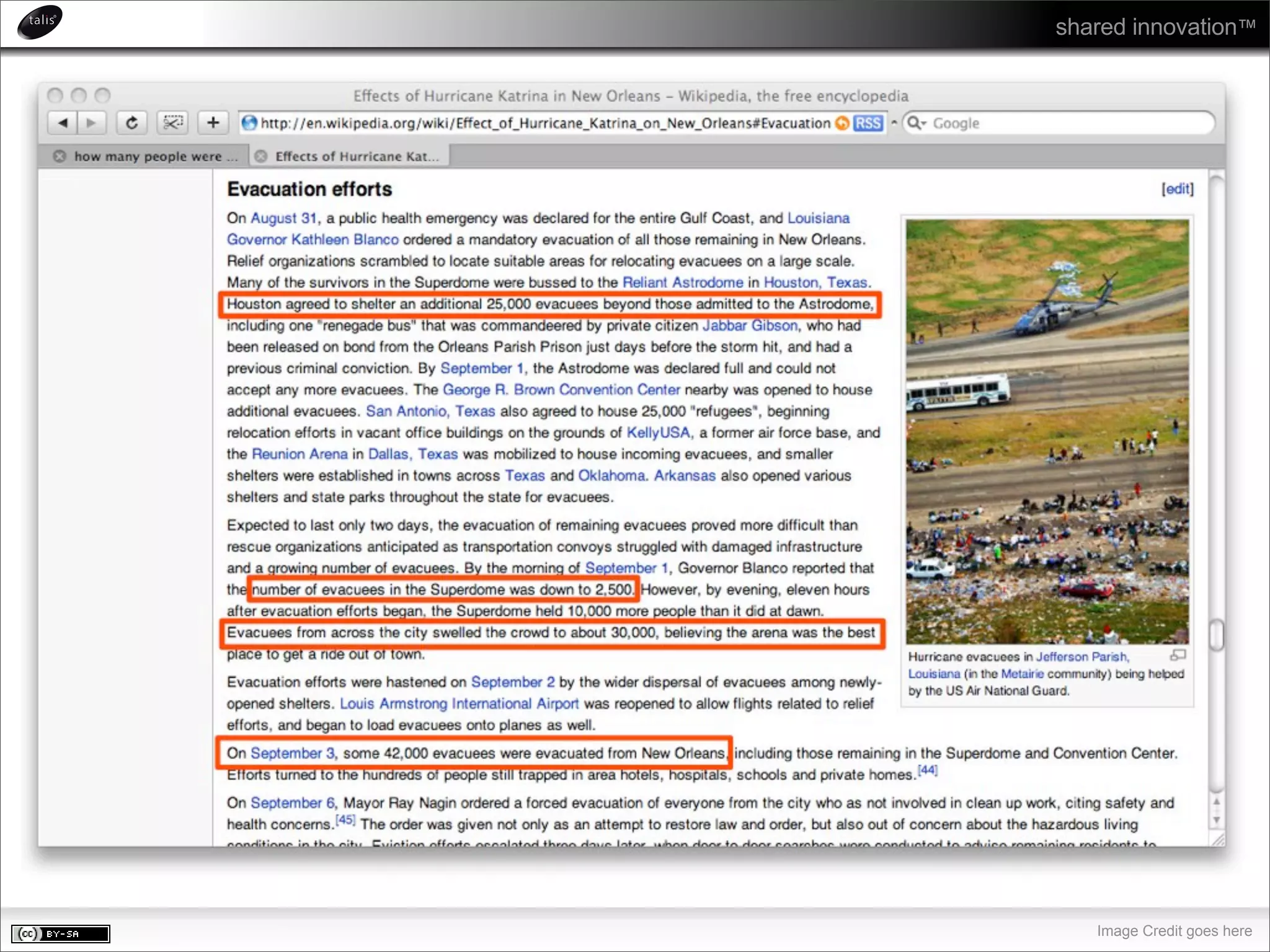Click the scrollbar down arrow
Screen dimensions: 1270x952
1216,819
